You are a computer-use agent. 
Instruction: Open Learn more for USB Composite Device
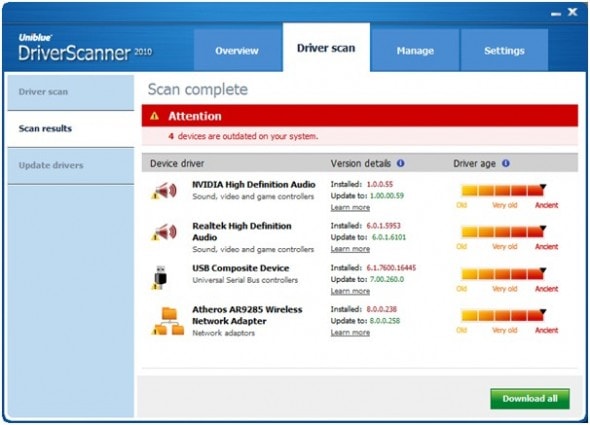point(350,291)
